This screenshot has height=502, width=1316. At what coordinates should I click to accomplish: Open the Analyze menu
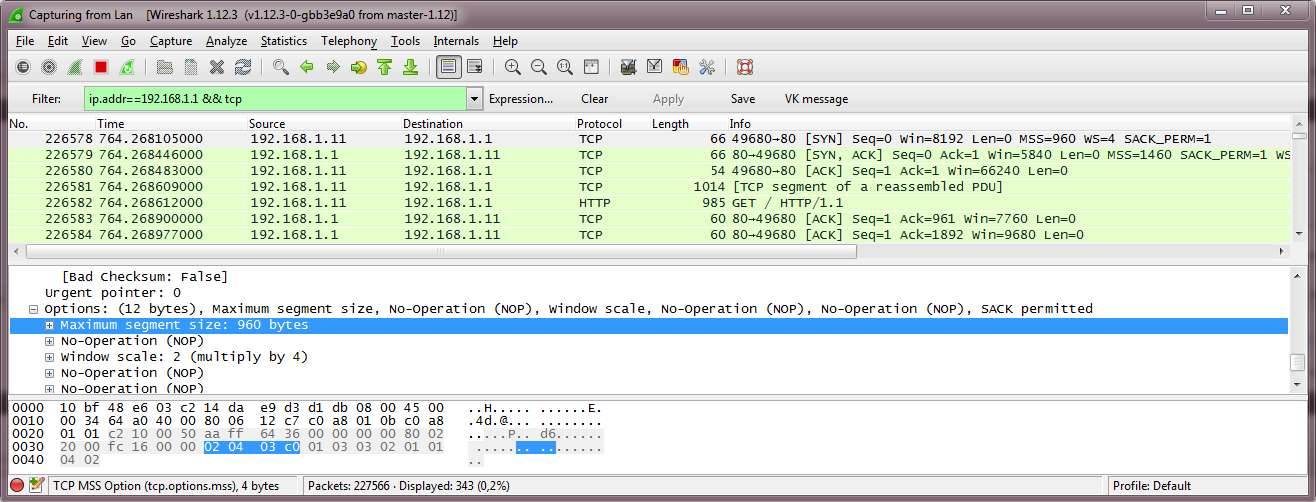pos(226,41)
